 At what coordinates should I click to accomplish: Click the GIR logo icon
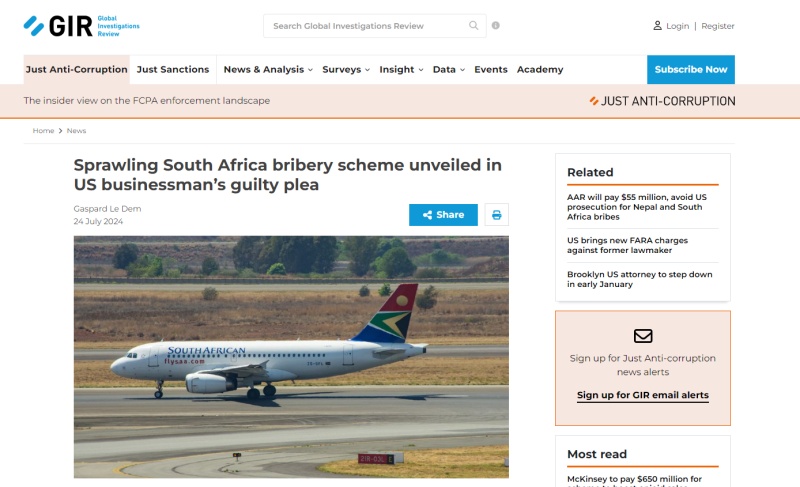pos(35,25)
